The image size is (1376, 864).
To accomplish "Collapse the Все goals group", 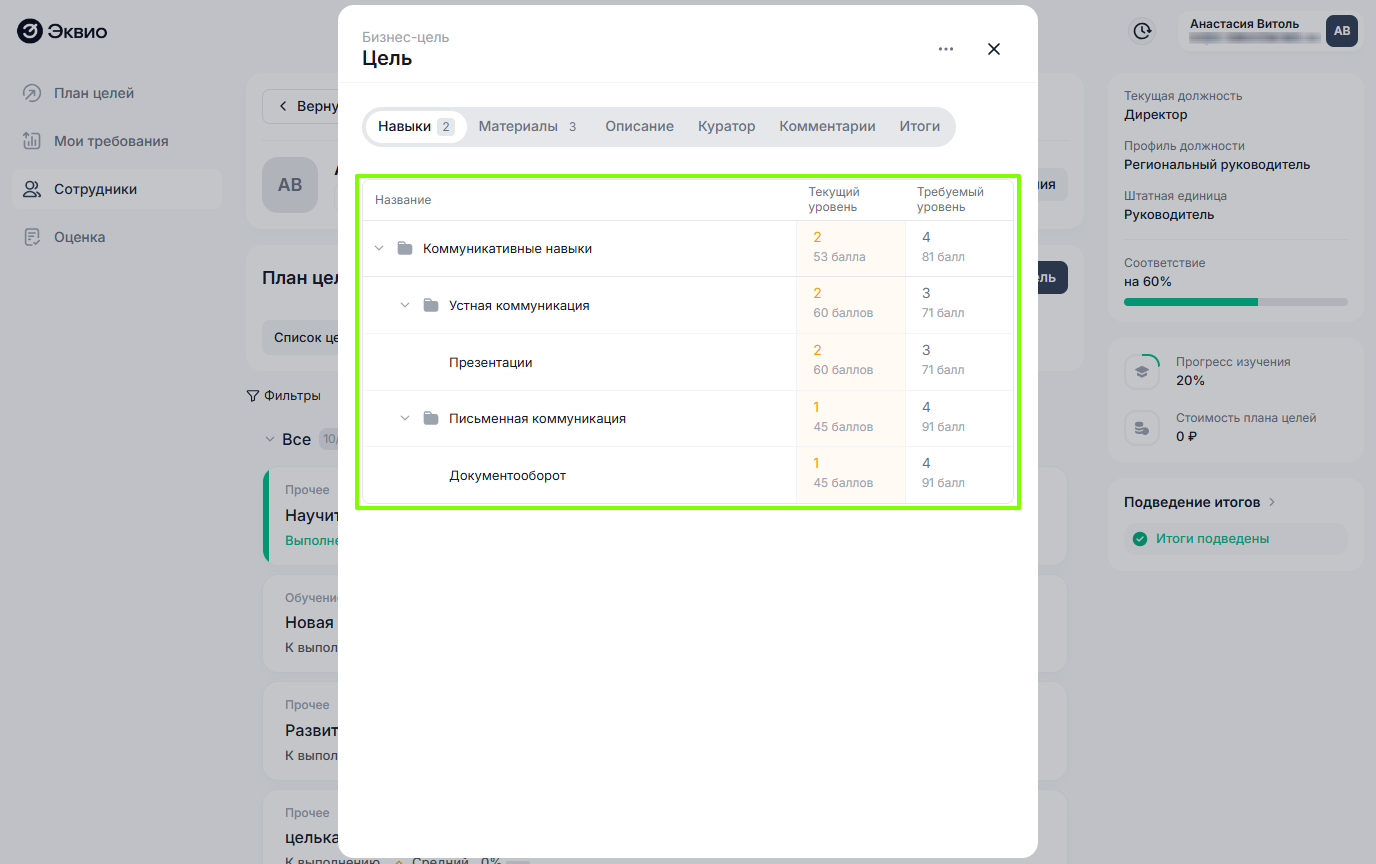I will tap(269, 439).
